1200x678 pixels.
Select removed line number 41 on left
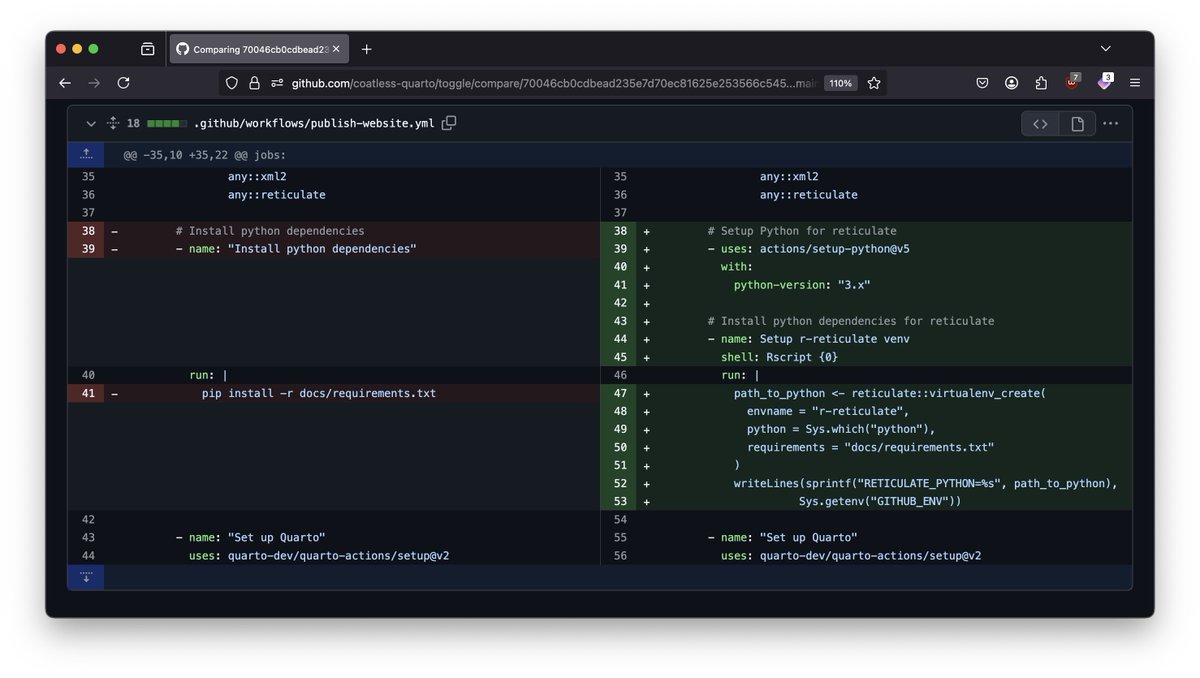86,393
